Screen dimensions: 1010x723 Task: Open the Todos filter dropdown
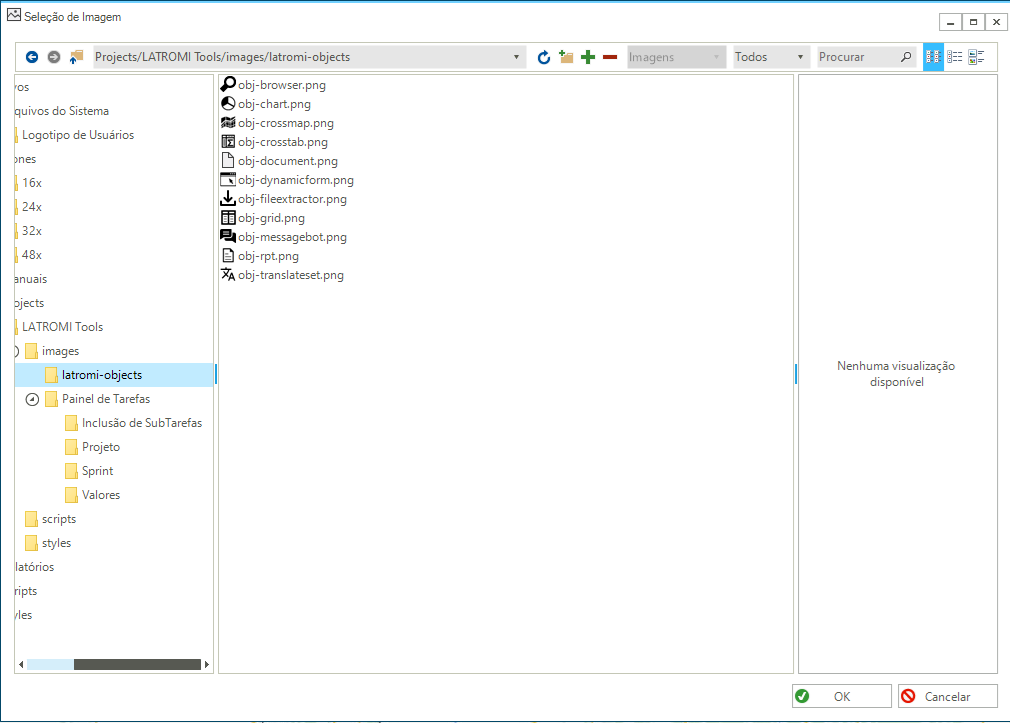[x=800, y=58]
